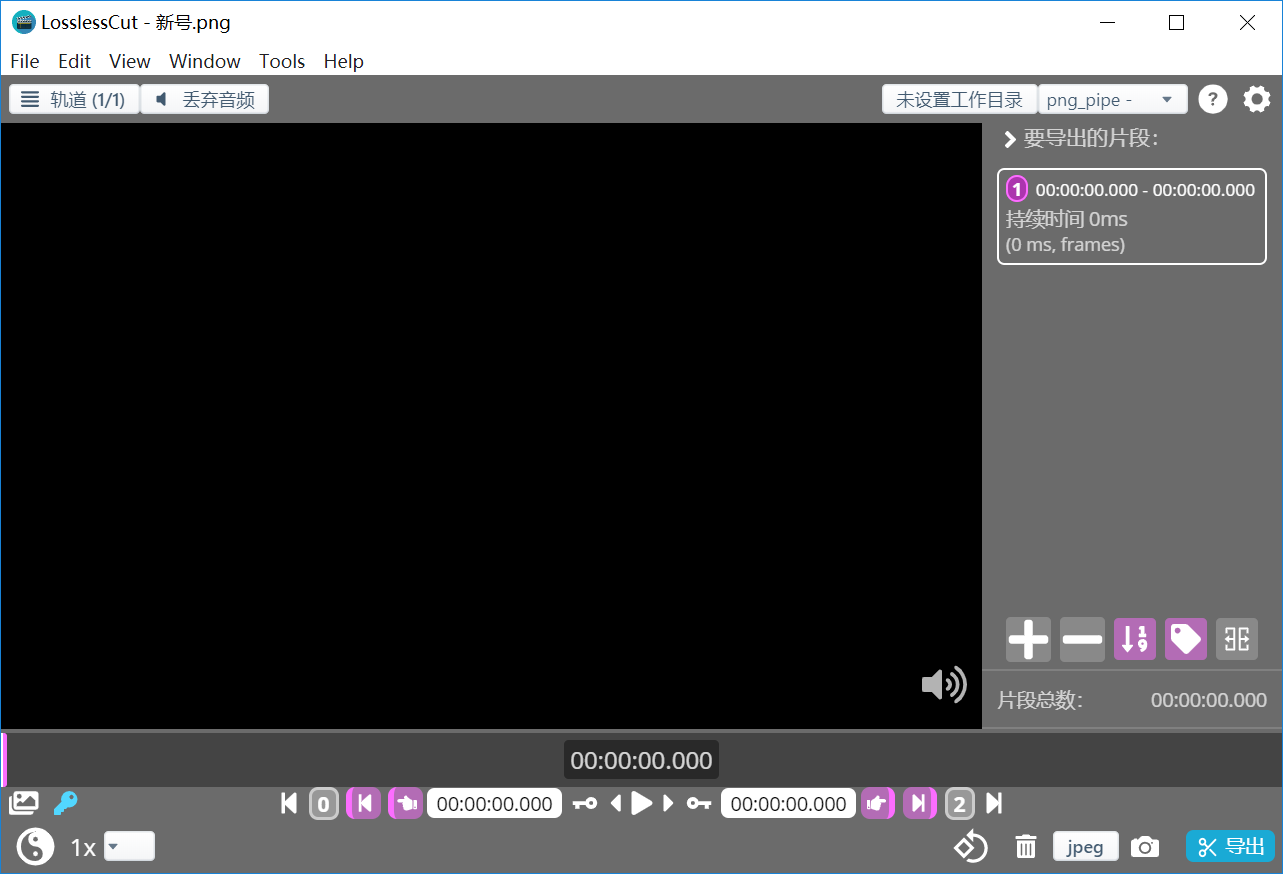Viewport: 1283px width, 874px height.
Task: Open png_pipe output format dropdown
Action: 1113,100
